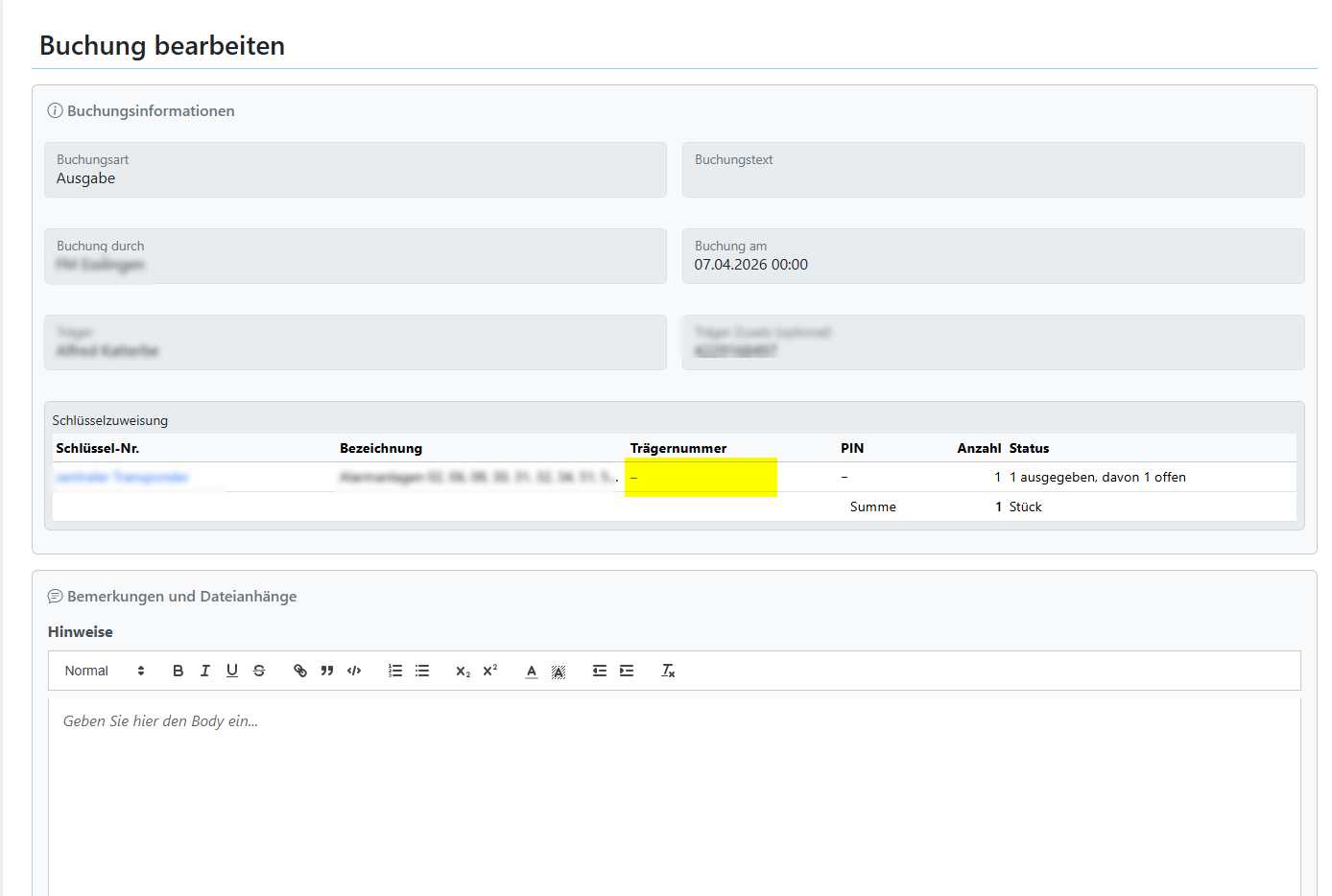This screenshot has width=1332, height=896.
Task: Click the 'Schlüsselzuweisung' section label
Action: point(110,420)
